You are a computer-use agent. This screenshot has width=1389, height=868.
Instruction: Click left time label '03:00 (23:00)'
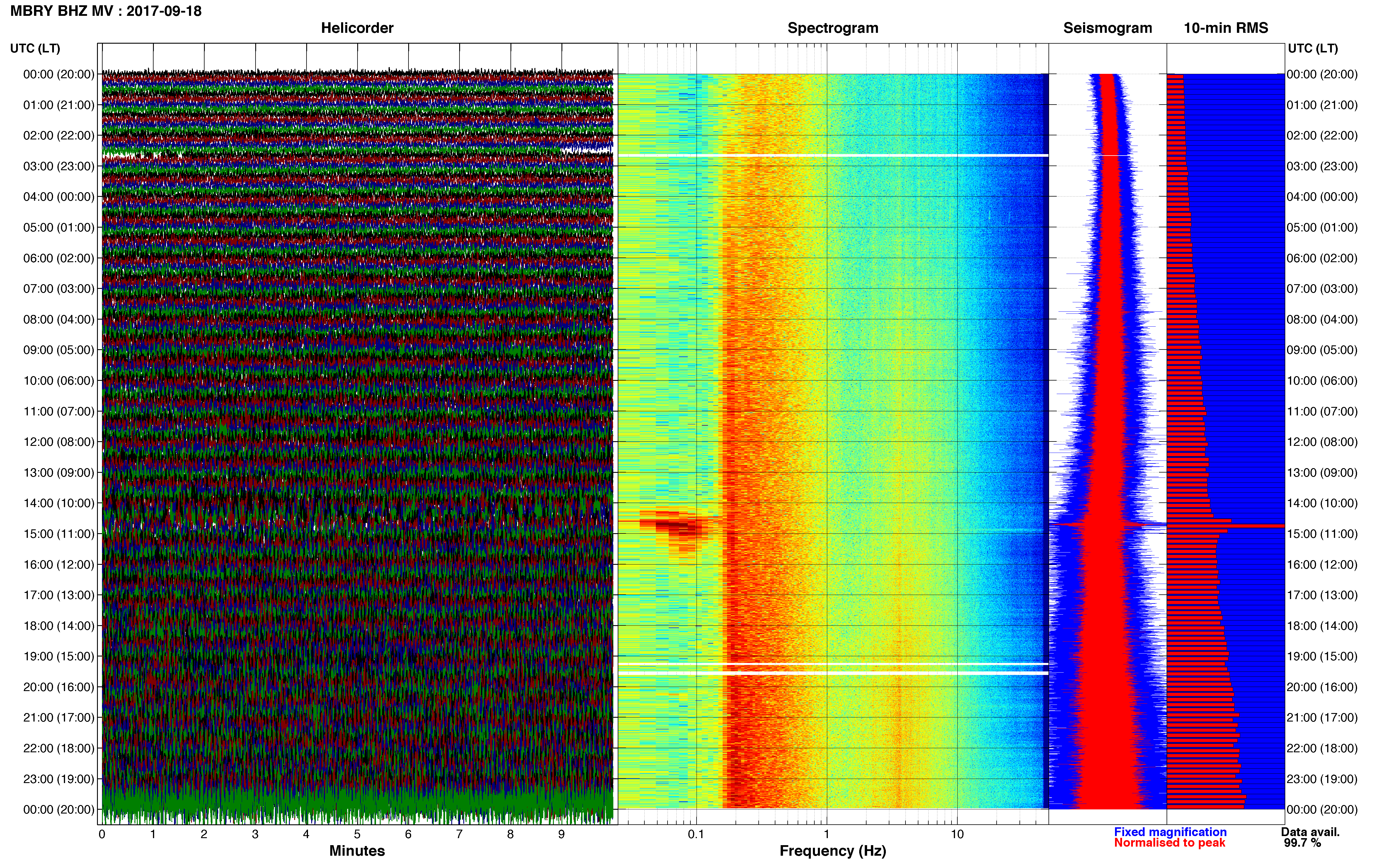pyautogui.click(x=59, y=166)
